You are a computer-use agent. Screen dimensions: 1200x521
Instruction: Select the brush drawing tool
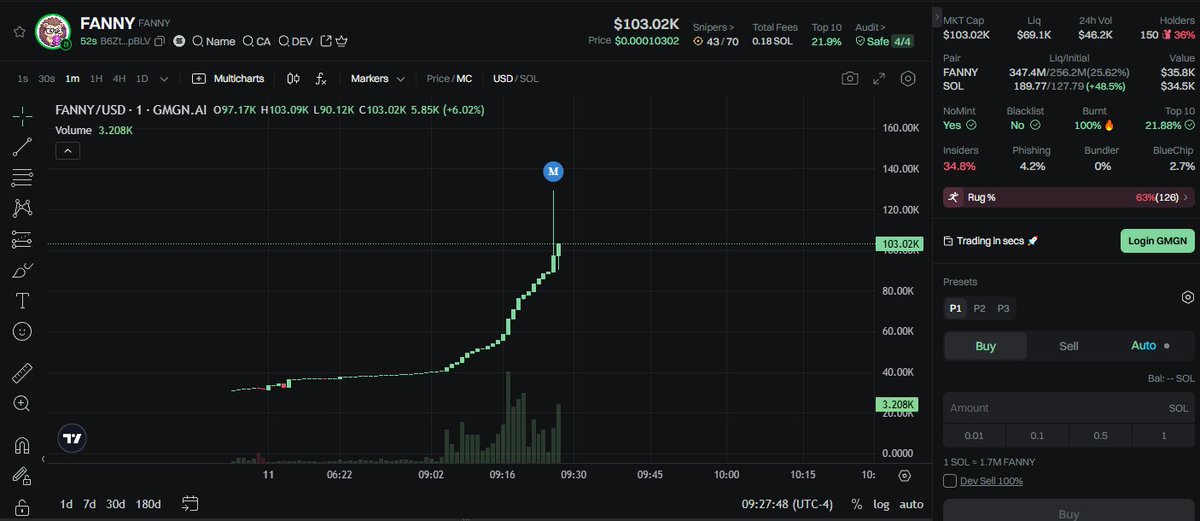pyautogui.click(x=22, y=270)
